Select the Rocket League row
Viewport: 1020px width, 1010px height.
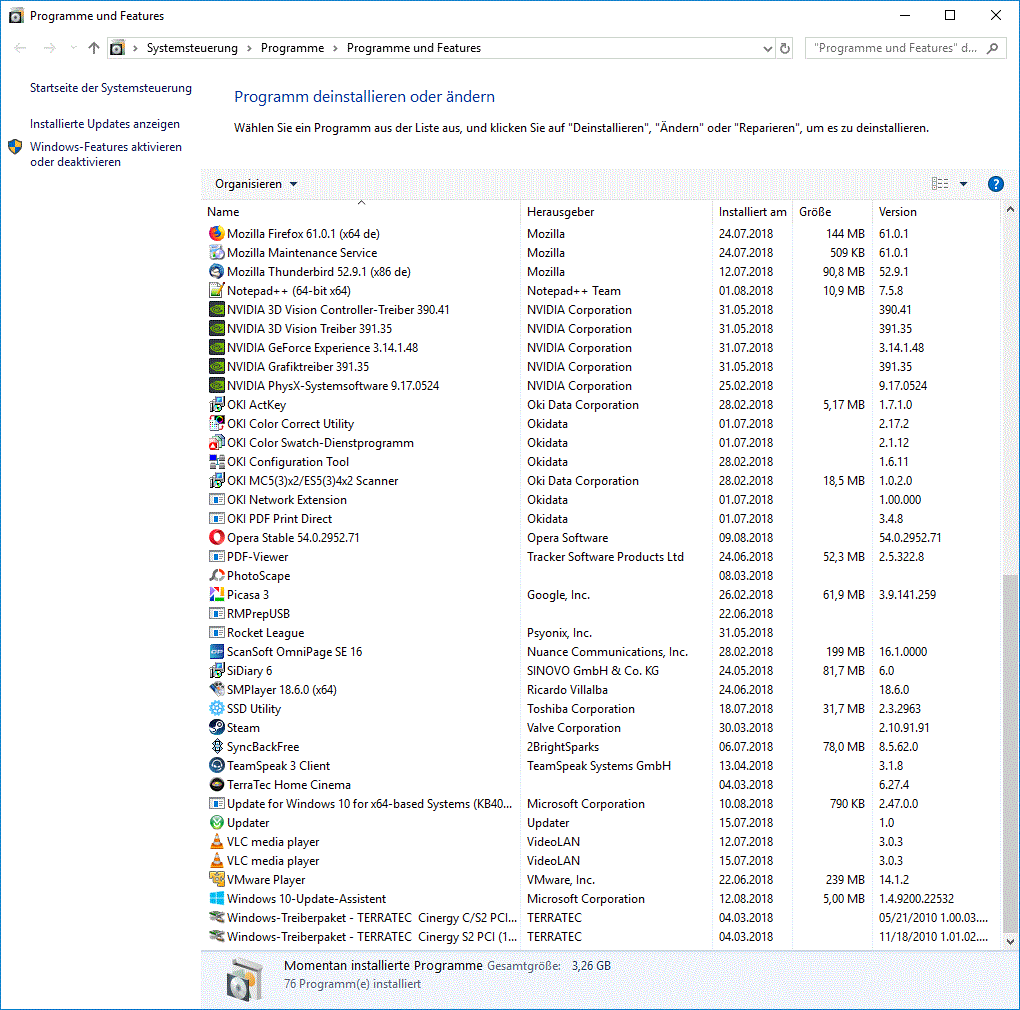pyautogui.click(x=602, y=632)
